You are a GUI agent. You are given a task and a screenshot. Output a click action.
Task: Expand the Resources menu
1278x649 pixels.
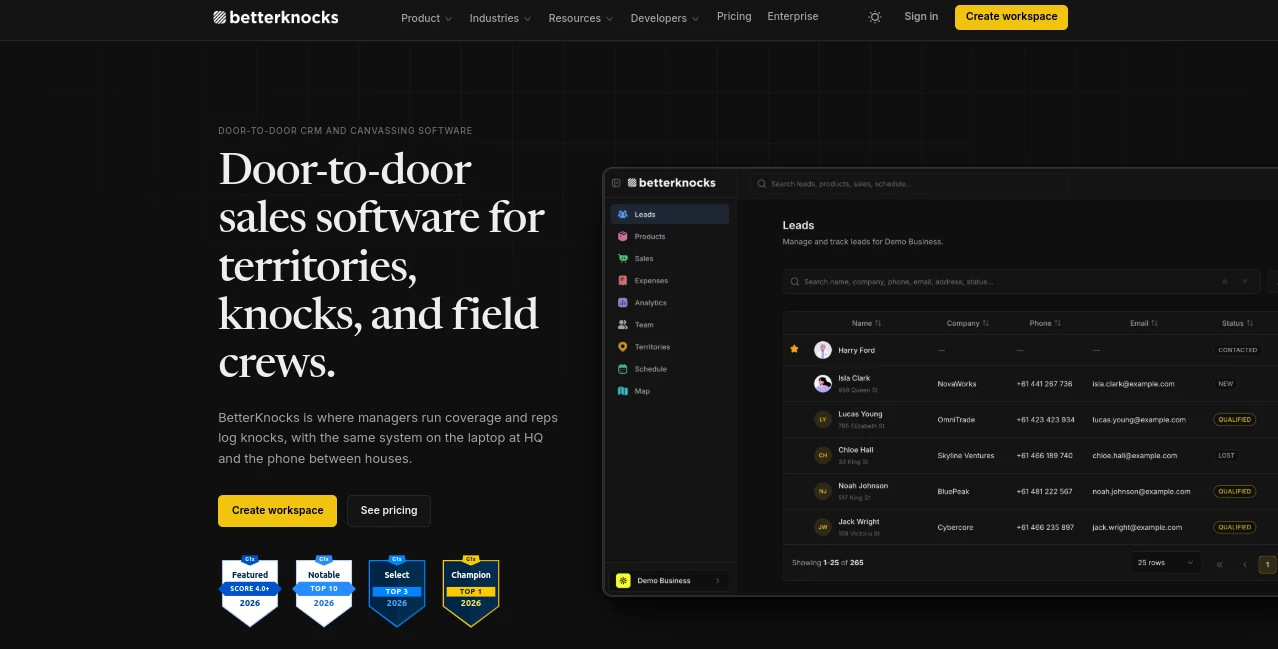pos(581,18)
